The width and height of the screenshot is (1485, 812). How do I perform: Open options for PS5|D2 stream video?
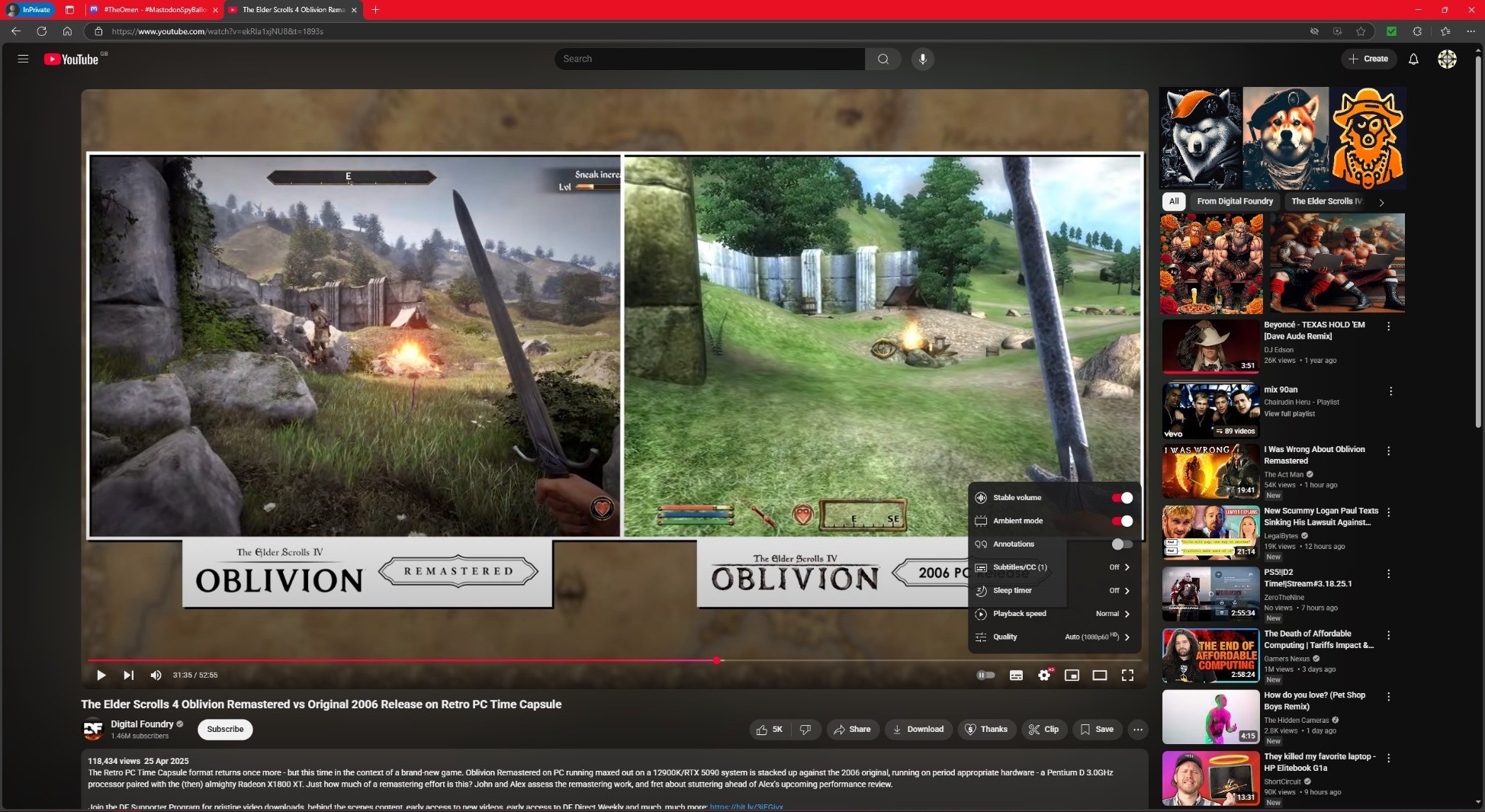1389,574
